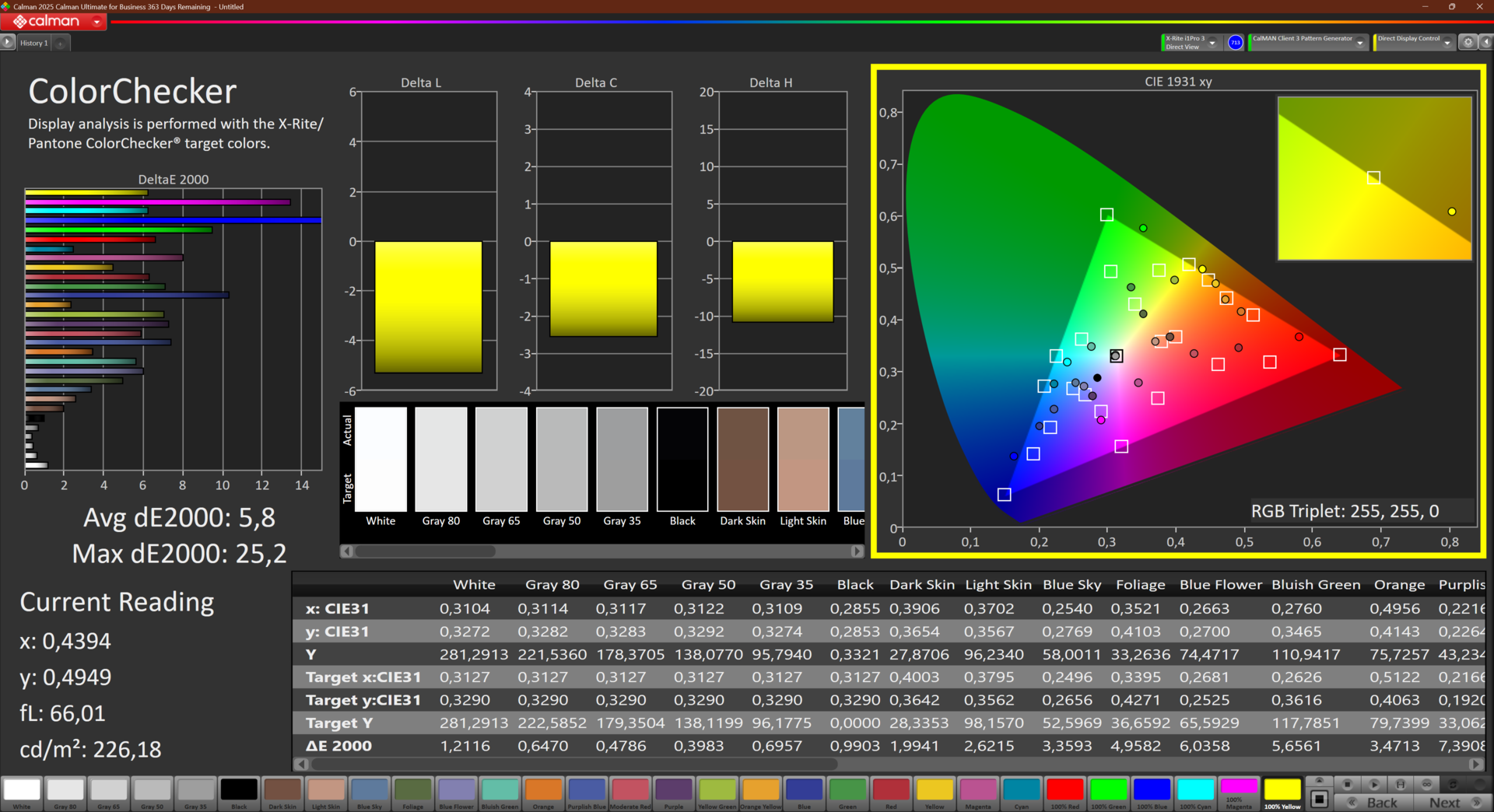Click the Dark Skin patch in comparison strip

tap(742, 459)
